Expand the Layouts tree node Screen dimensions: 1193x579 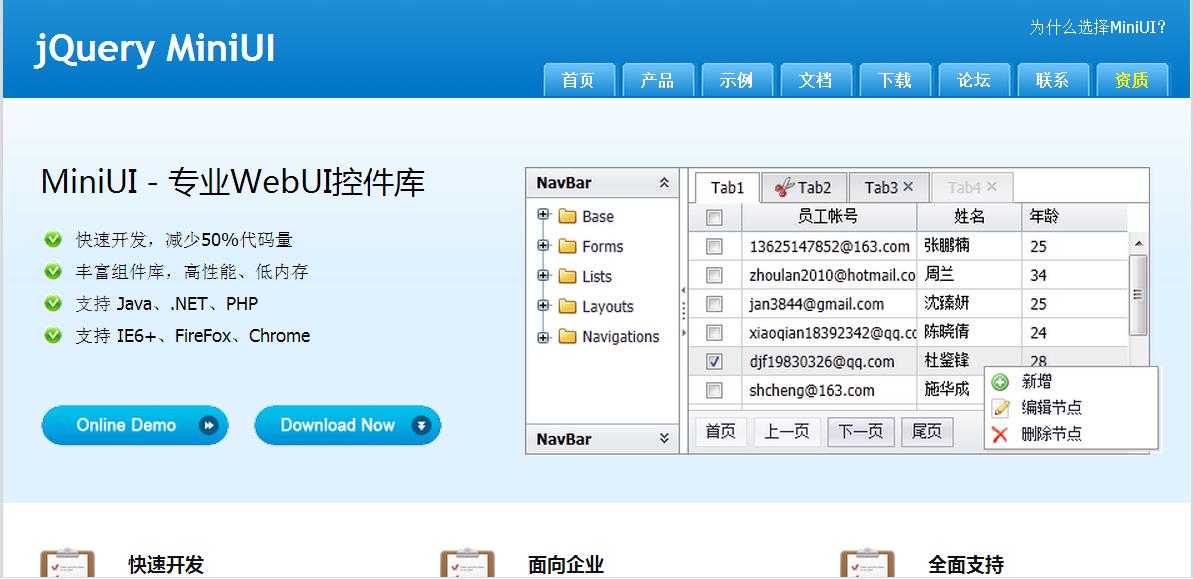pos(543,306)
